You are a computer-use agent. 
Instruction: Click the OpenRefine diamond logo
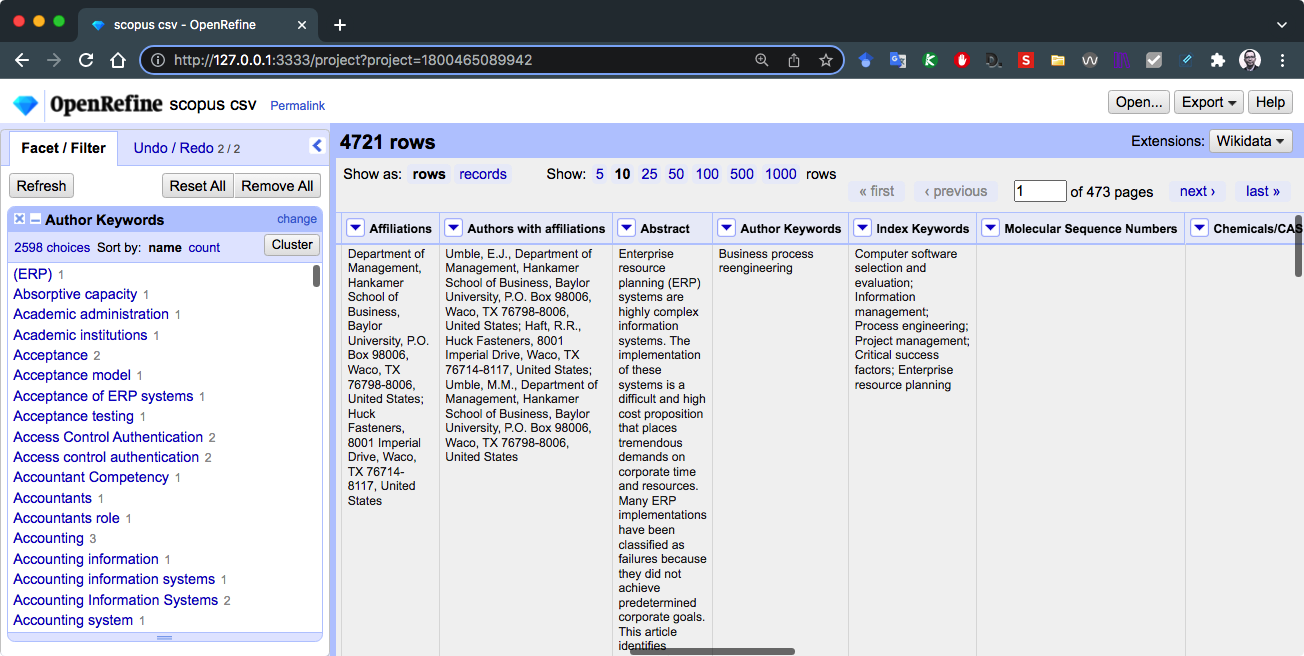click(x=25, y=105)
